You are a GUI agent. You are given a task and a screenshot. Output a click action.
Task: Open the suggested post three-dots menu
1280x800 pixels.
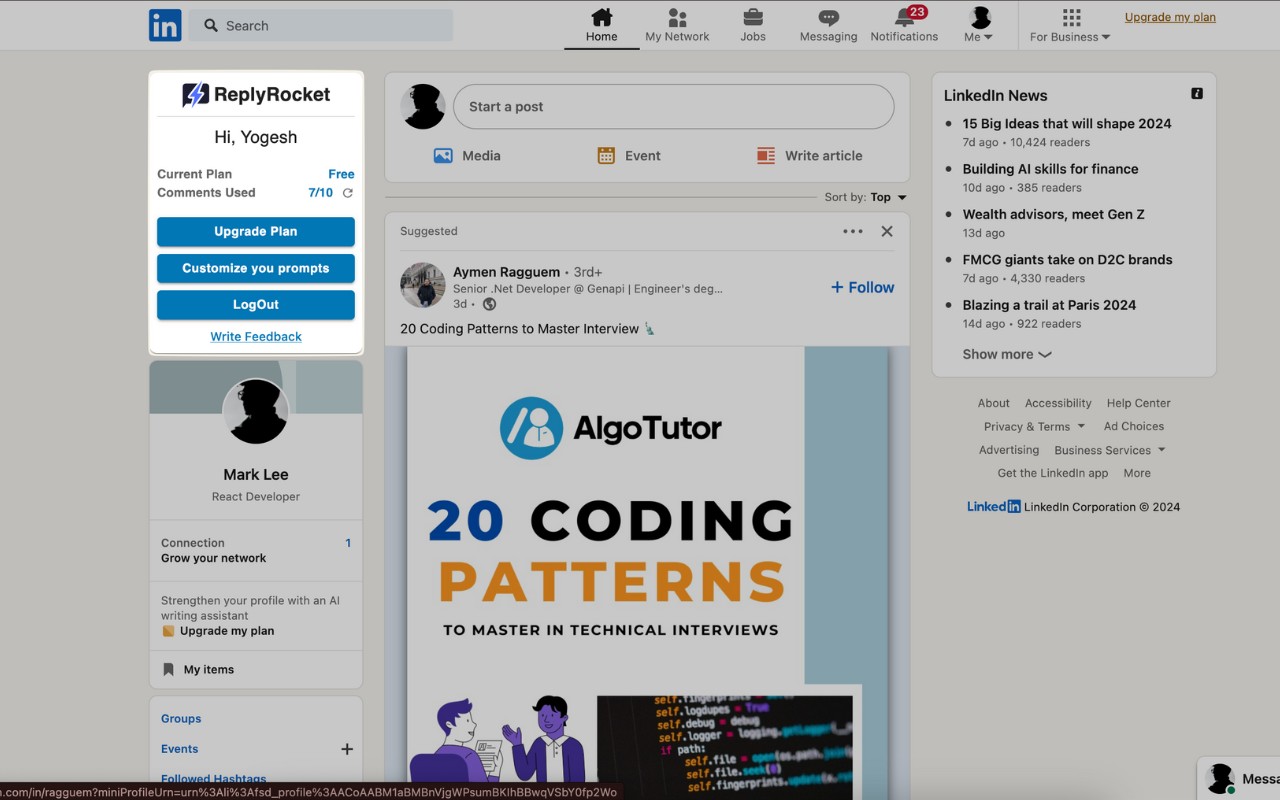[x=853, y=231]
